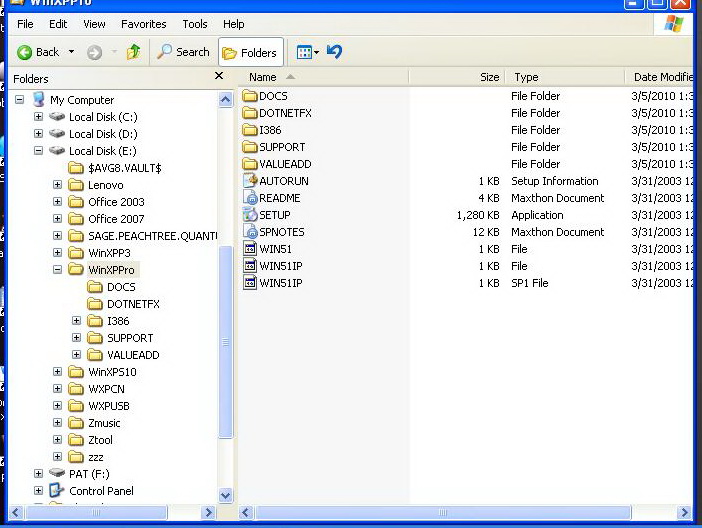Sort by the Date Modified column header

point(659,77)
